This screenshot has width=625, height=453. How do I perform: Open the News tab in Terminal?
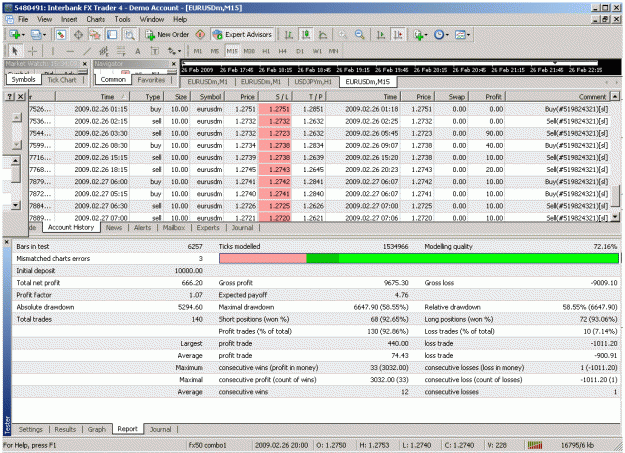coord(114,228)
